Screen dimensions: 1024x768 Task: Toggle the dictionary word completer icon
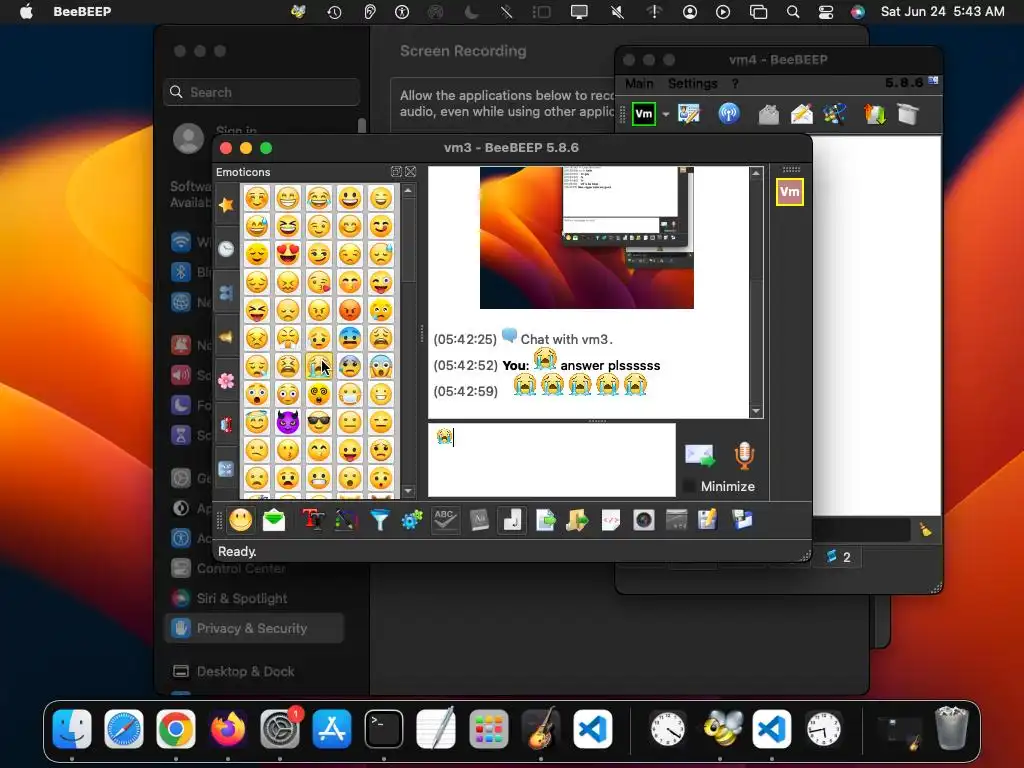point(479,520)
